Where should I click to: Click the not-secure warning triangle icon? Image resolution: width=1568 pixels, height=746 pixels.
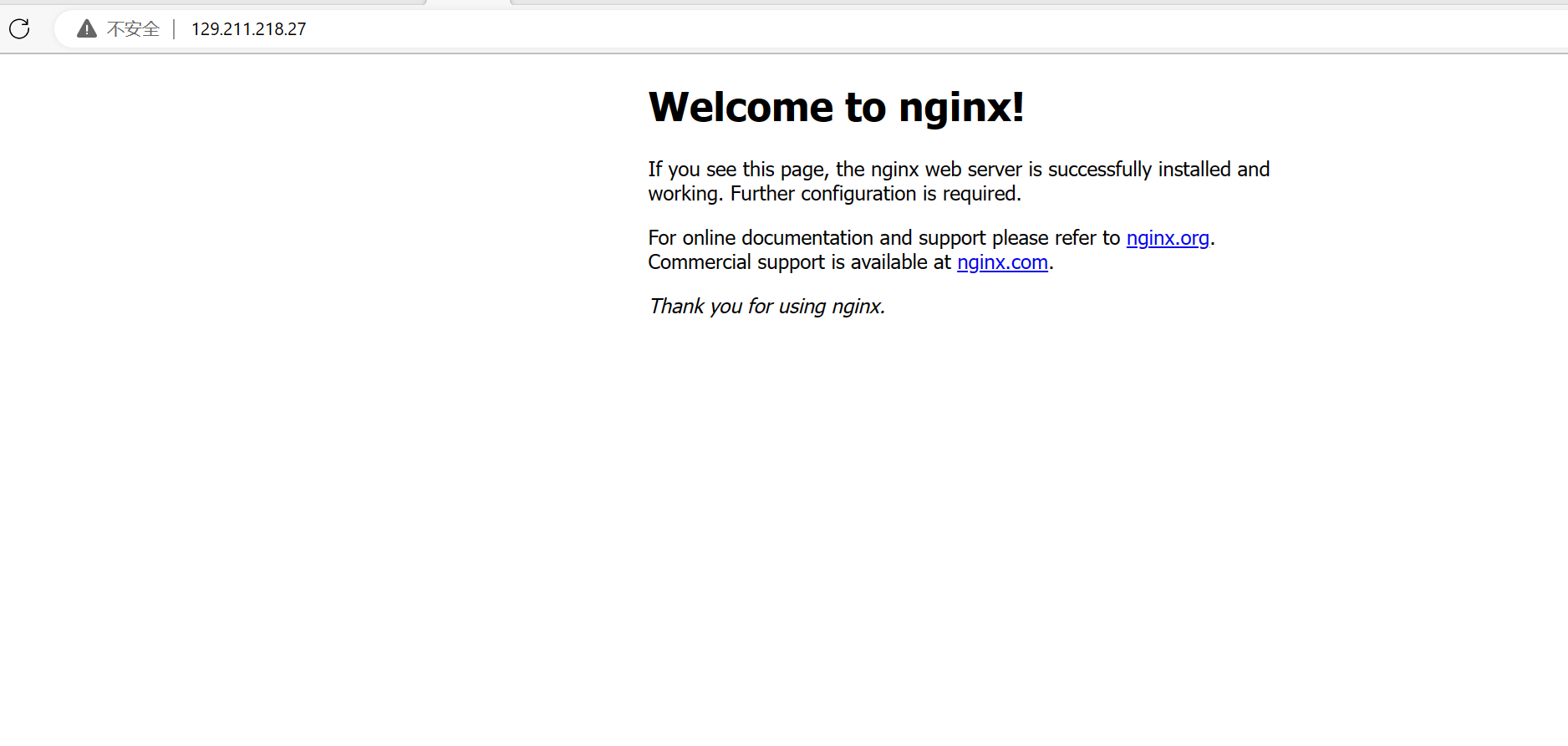pyautogui.click(x=87, y=29)
